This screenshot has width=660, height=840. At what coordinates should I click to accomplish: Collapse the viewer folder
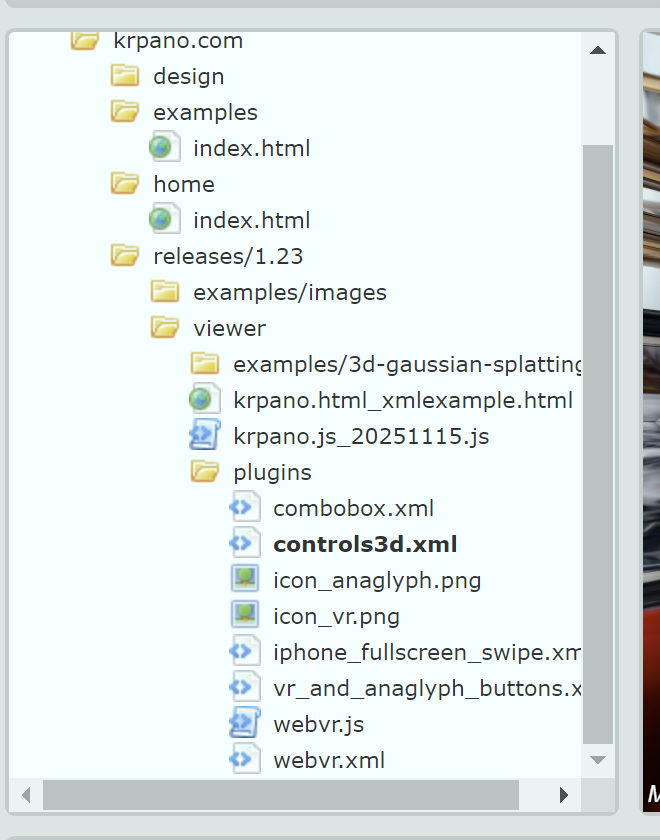(x=165, y=328)
